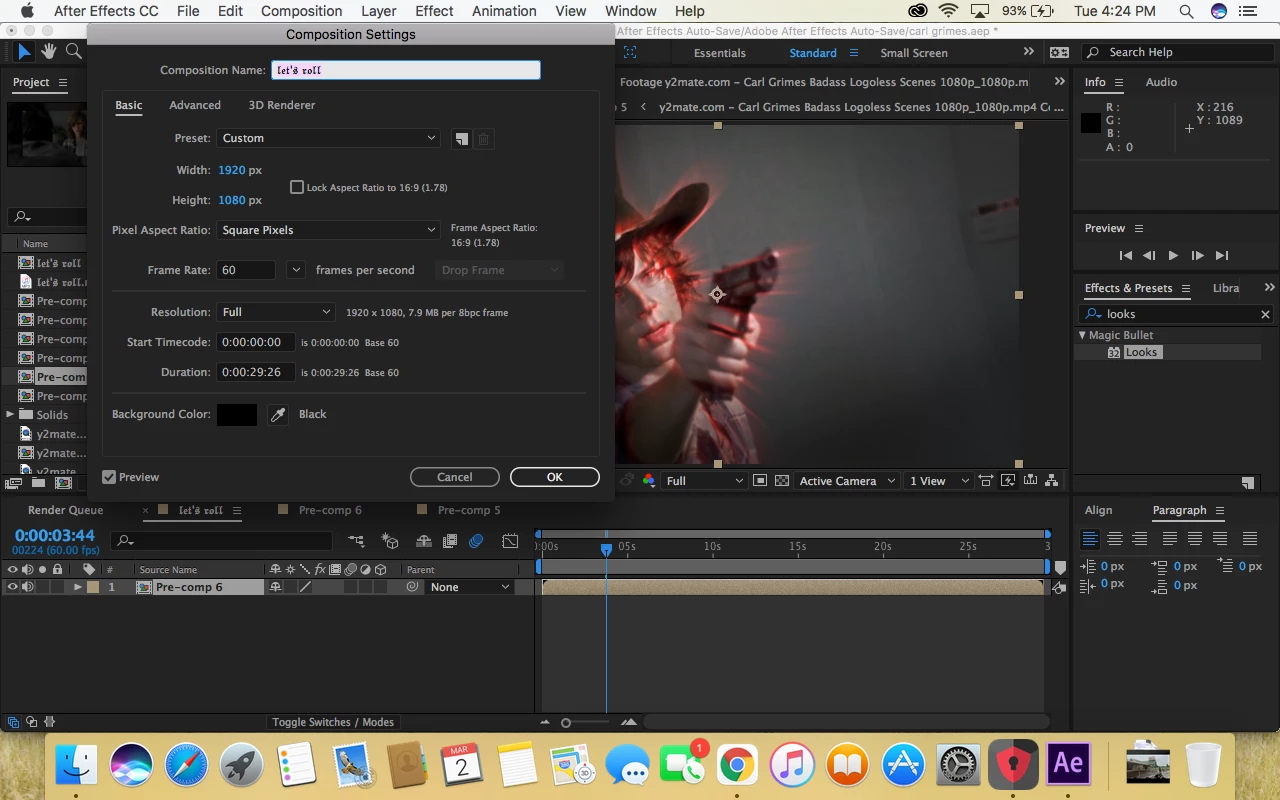
Task: Click the black Background Color swatch
Action: (x=237, y=414)
